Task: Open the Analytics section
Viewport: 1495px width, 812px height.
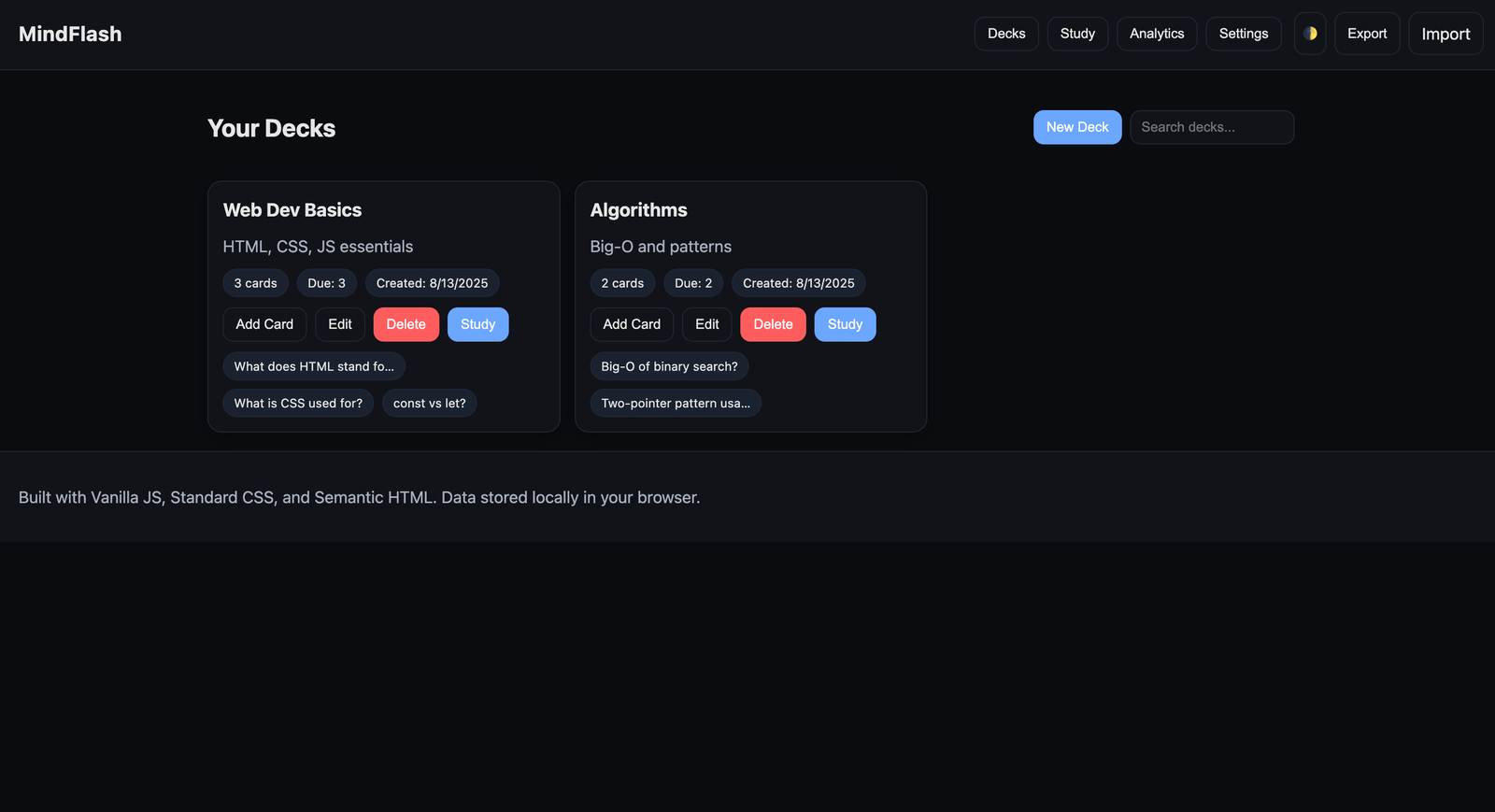Action: [1157, 34]
